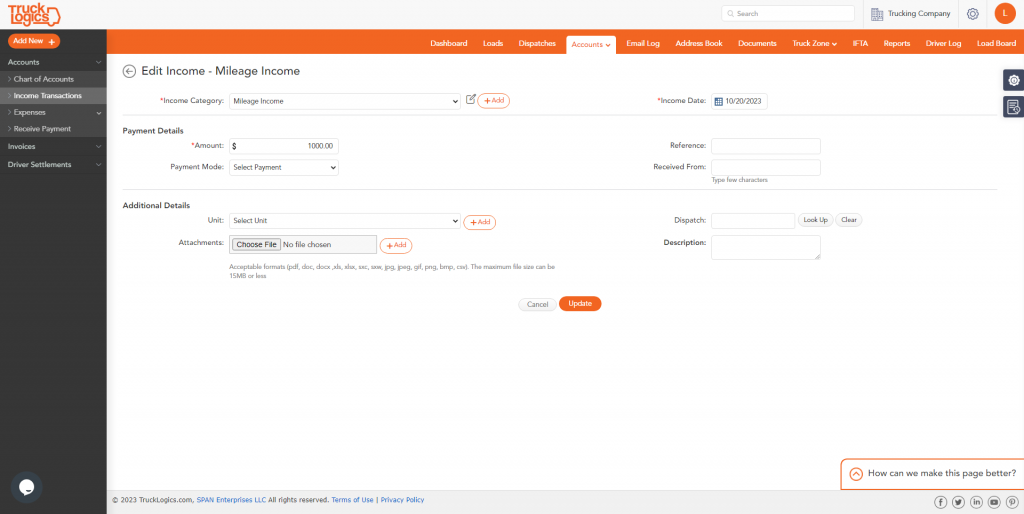
Task: Click the Trucking Company building icon
Action: coord(877,14)
